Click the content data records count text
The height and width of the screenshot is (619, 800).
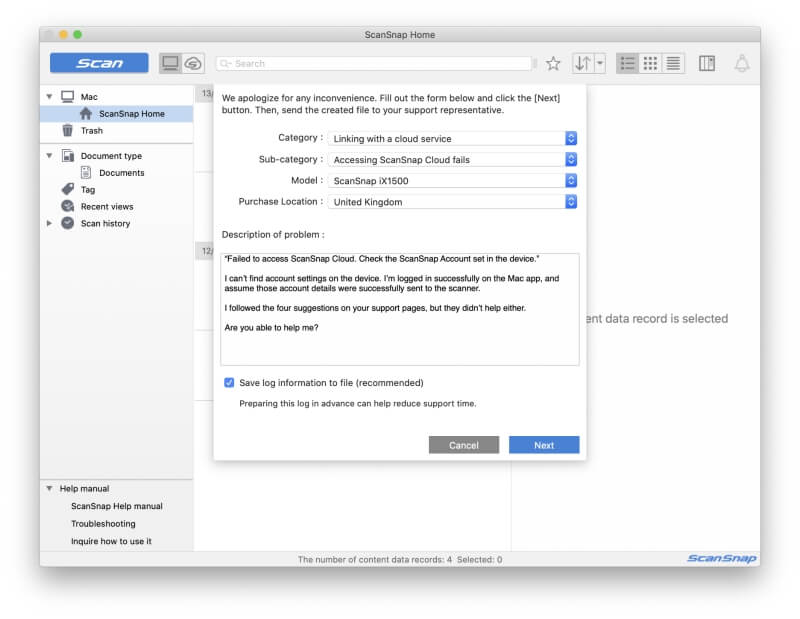[x=375, y=559]
